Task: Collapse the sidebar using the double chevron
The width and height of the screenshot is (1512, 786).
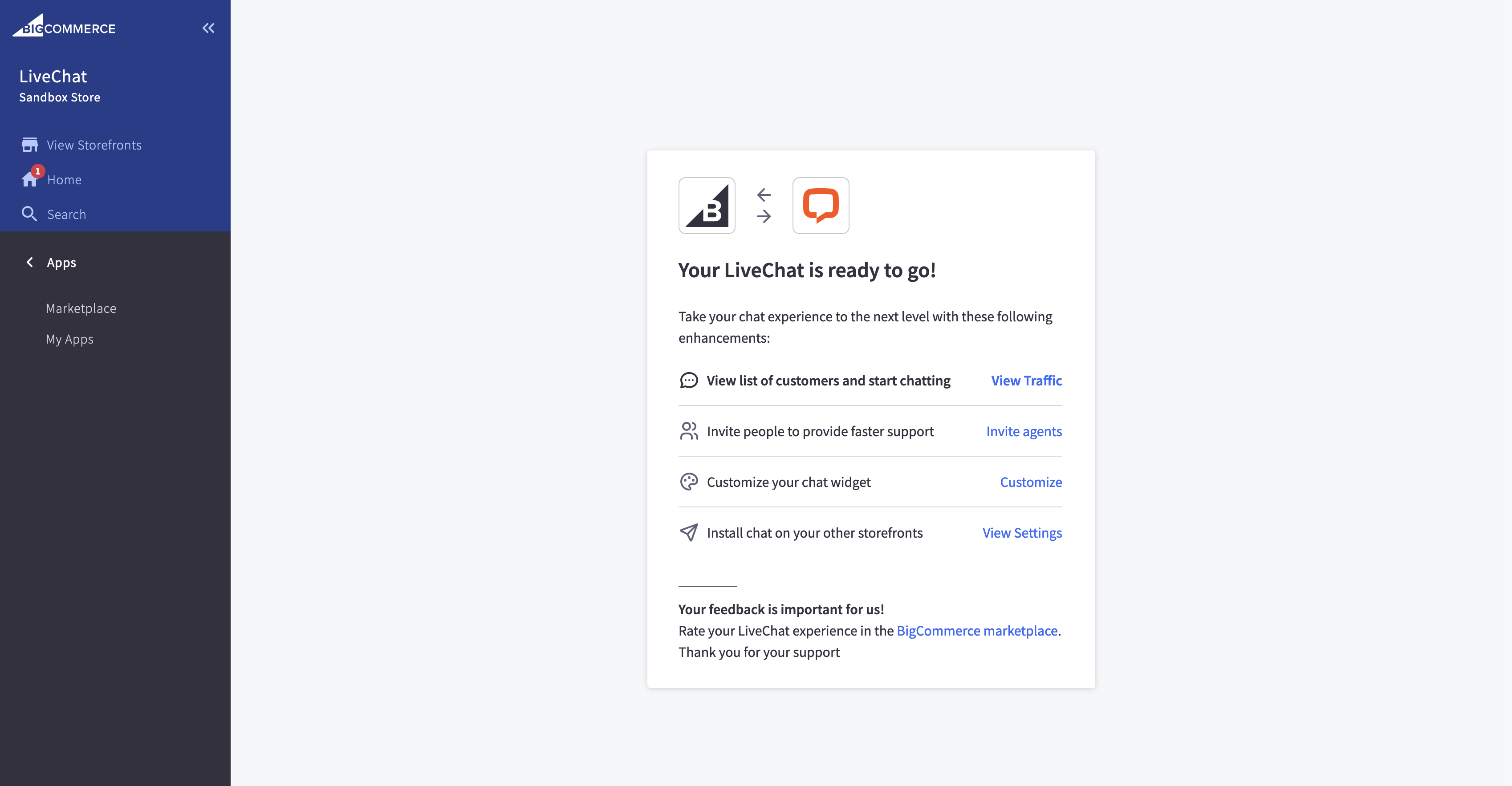Action: pyautogui.click(x=208, y=28)
